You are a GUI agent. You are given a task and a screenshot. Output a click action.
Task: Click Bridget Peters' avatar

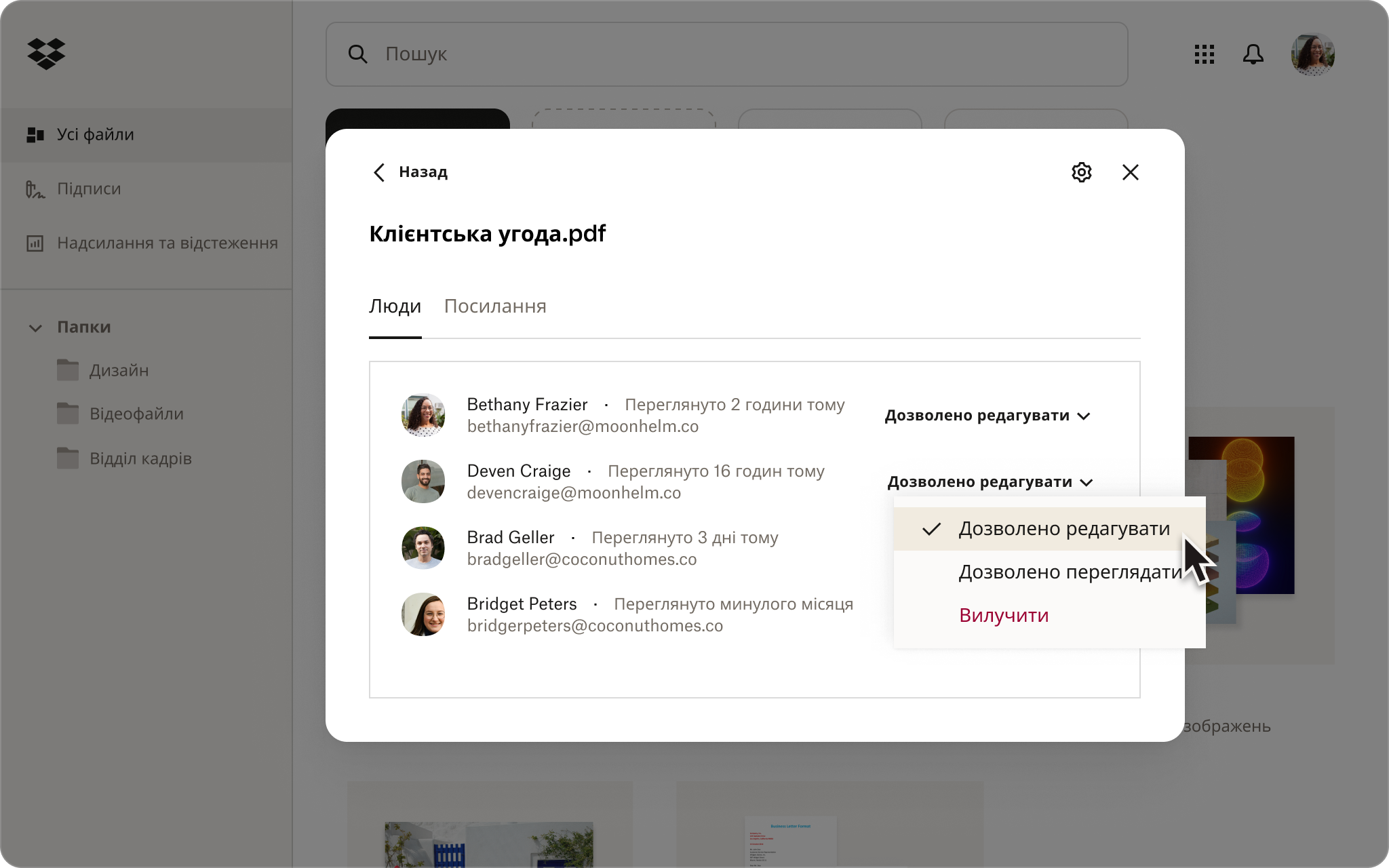click(423, 614)
